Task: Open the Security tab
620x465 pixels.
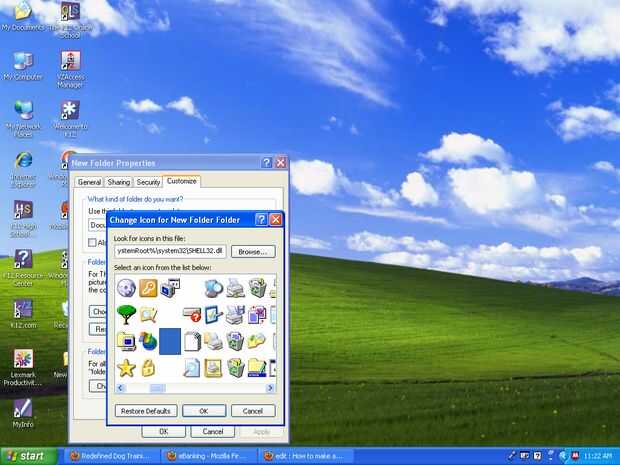Action: click(x=148, y=182)
